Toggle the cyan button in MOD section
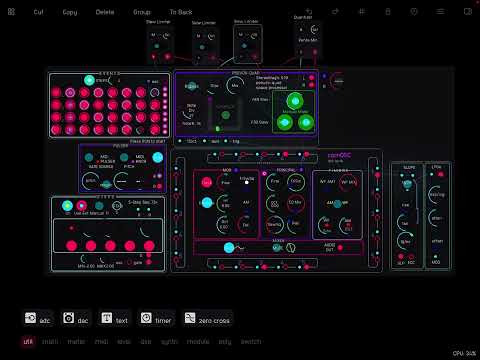The image size is (480, 360). (x=207, y=203)
